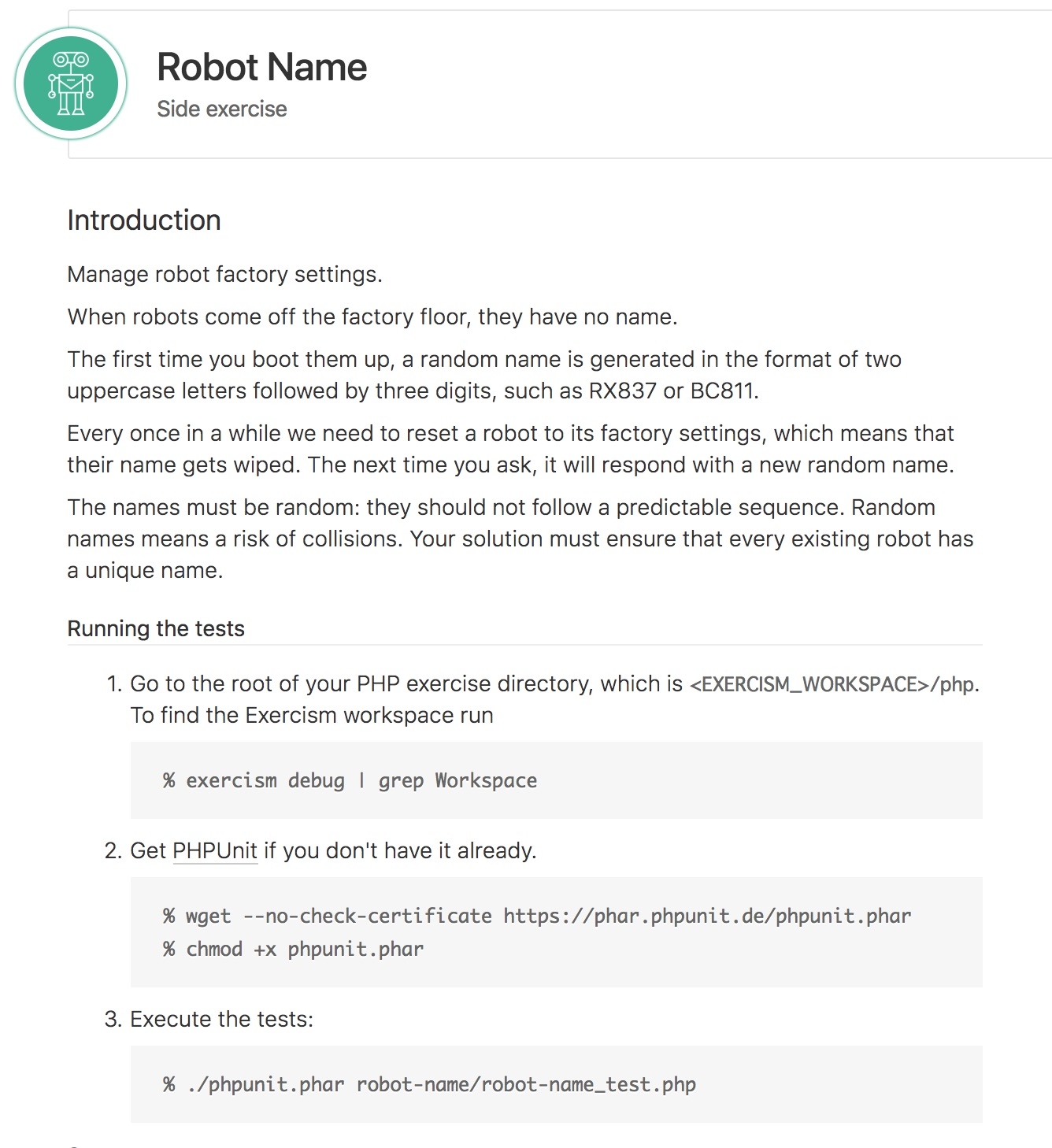Open the PHPUnit link

pyautogui.click(x=215, y=850)
